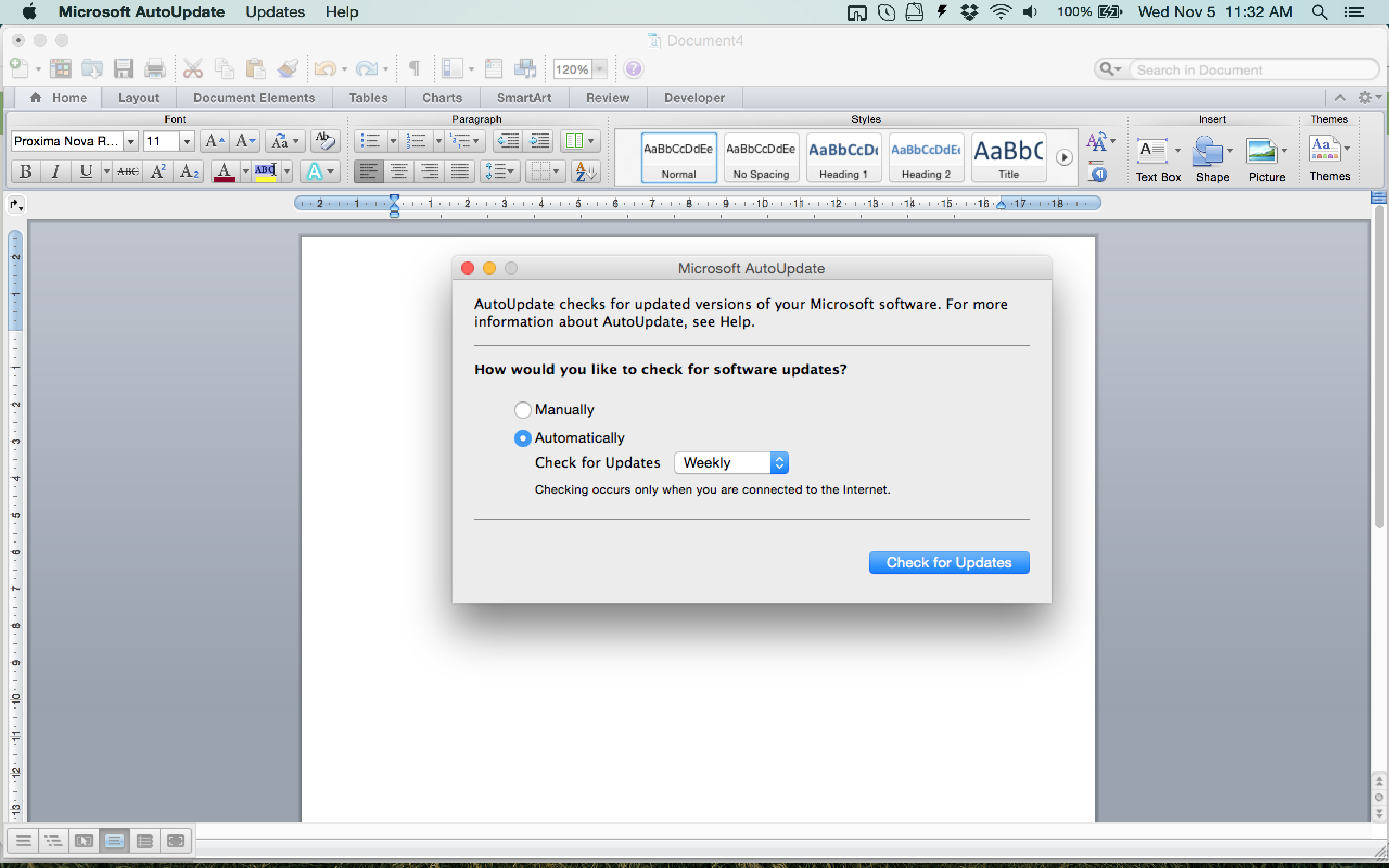Open line spacing dropdown
This screenshot has width=1389, height=868.
500,171
